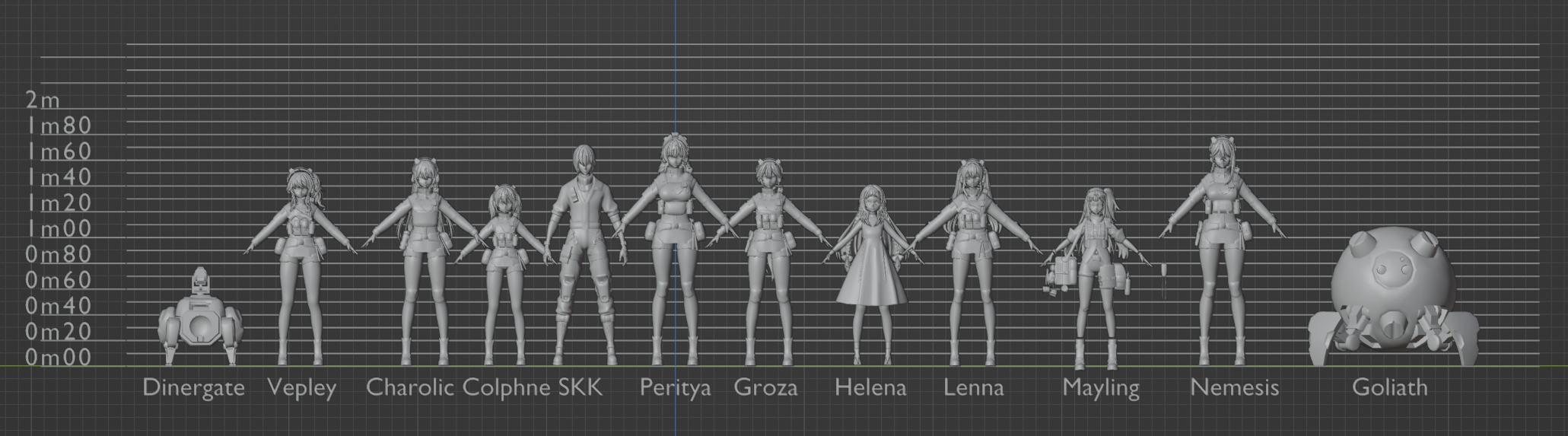The image size is (1568, 436).
Task: Select the Groza character model
Action: tap(769, 263)
